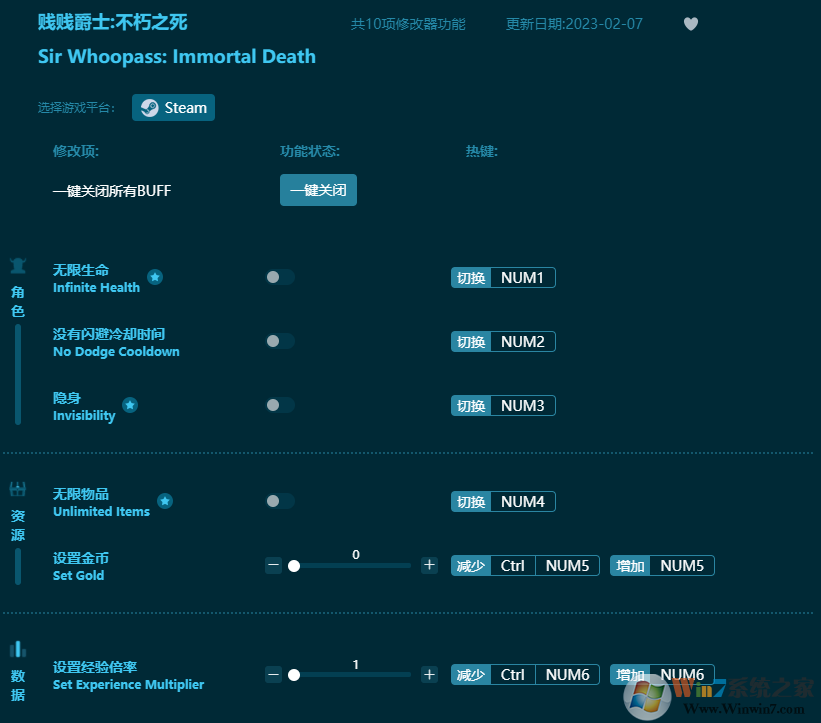This screenshot has height=723, width=821.
Task: Click the Unlimited Items label
Action: (101, 511)
